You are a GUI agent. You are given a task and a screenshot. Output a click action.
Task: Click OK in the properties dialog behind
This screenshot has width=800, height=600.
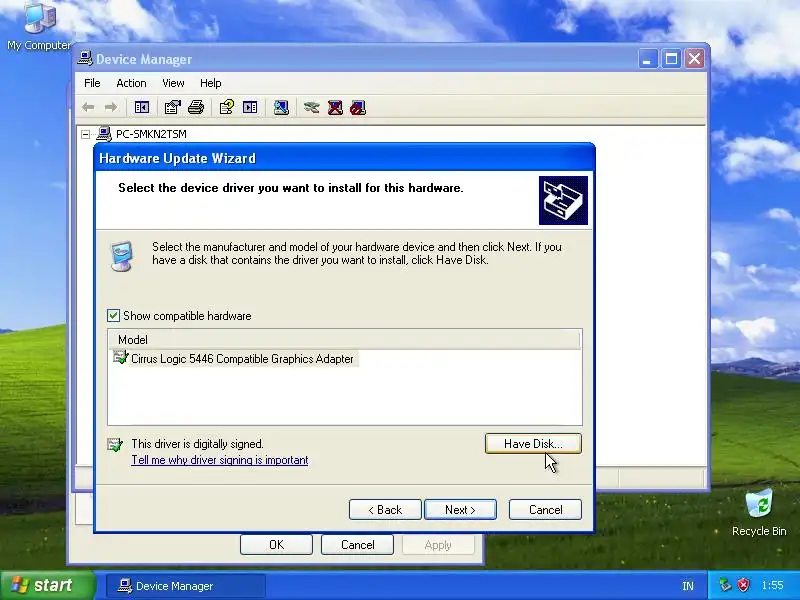pyautogui.click(x=276, y=545)
